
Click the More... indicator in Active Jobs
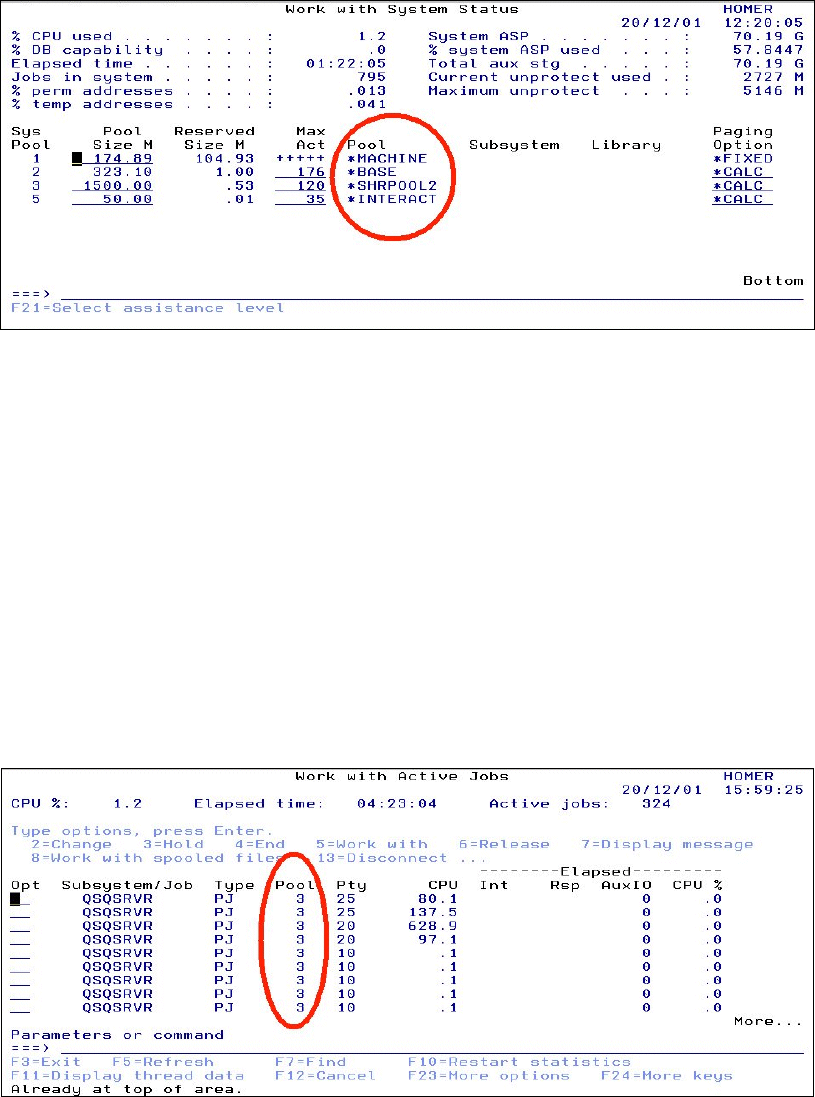pos(768,1021)
